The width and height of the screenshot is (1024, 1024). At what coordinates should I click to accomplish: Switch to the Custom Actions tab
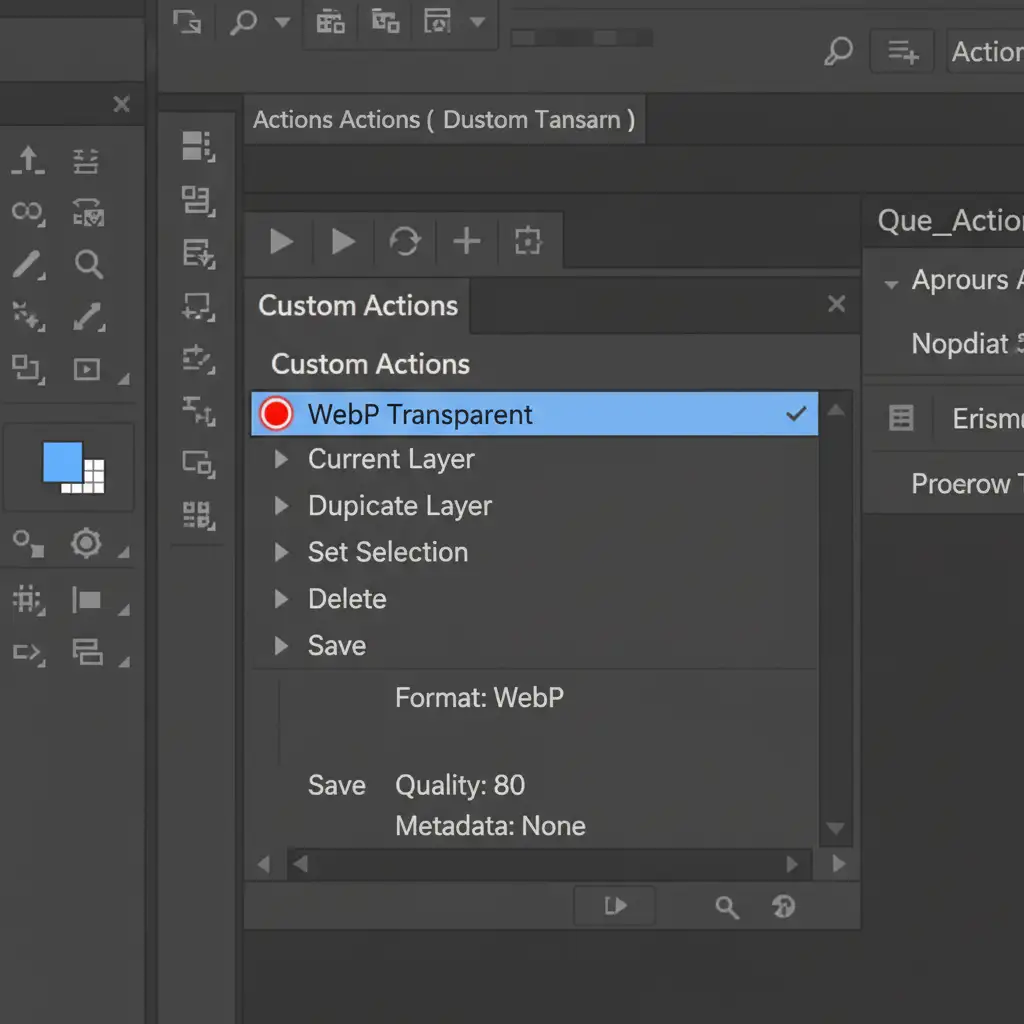pos(357,306)
